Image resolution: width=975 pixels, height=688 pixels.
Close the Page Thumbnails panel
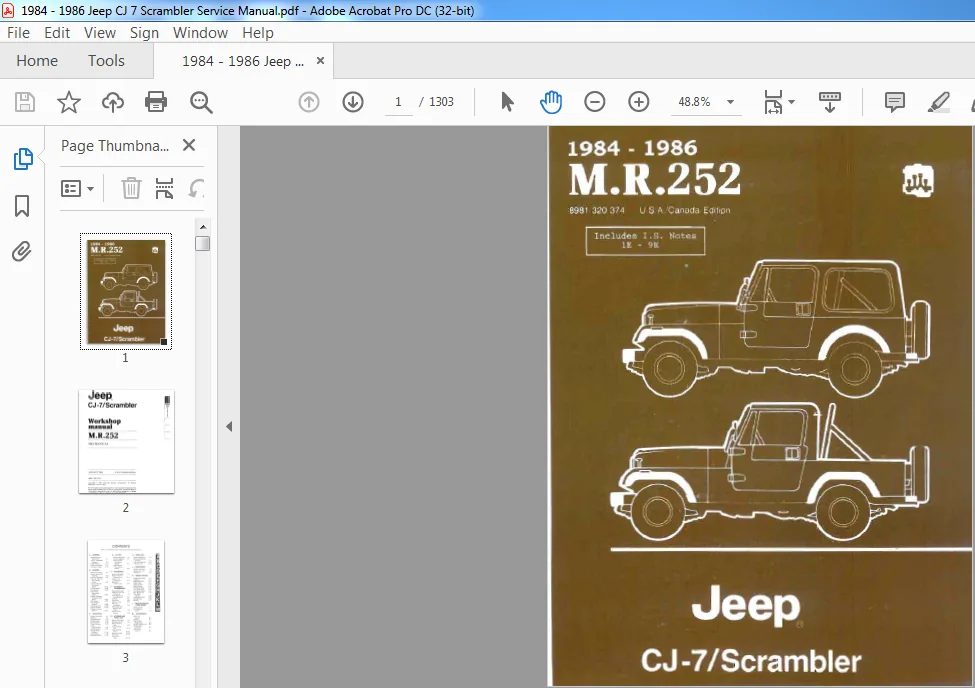click(189, 146)
